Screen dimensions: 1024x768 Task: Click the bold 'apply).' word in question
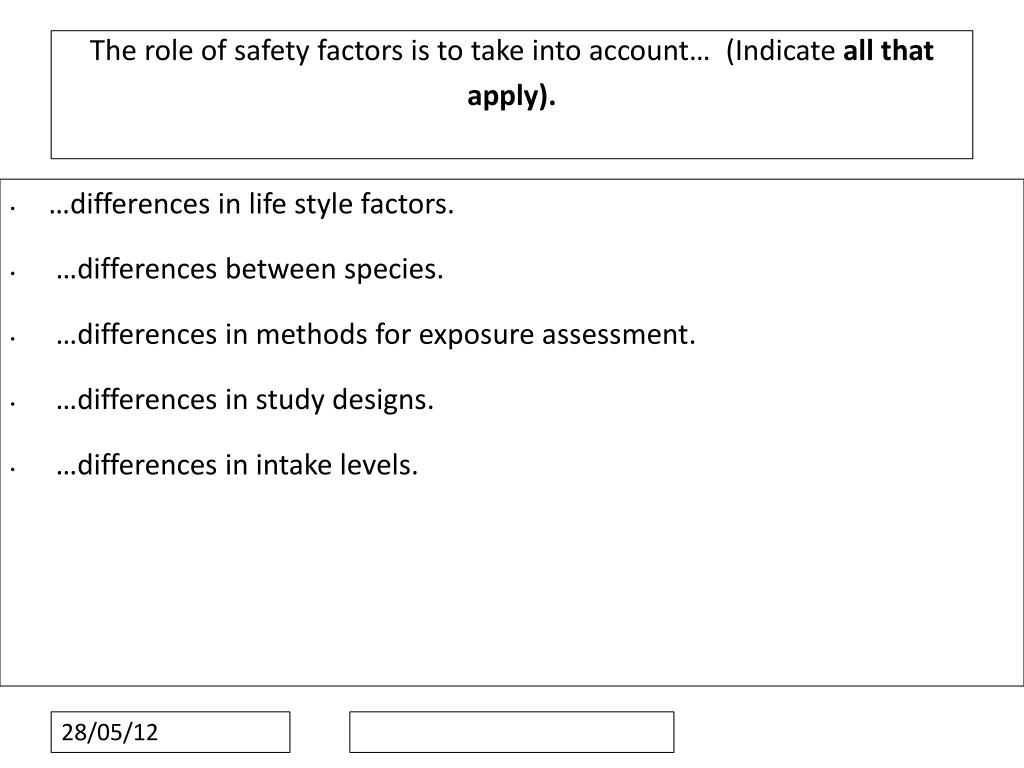pyautogui.click(x=511, y=96)
